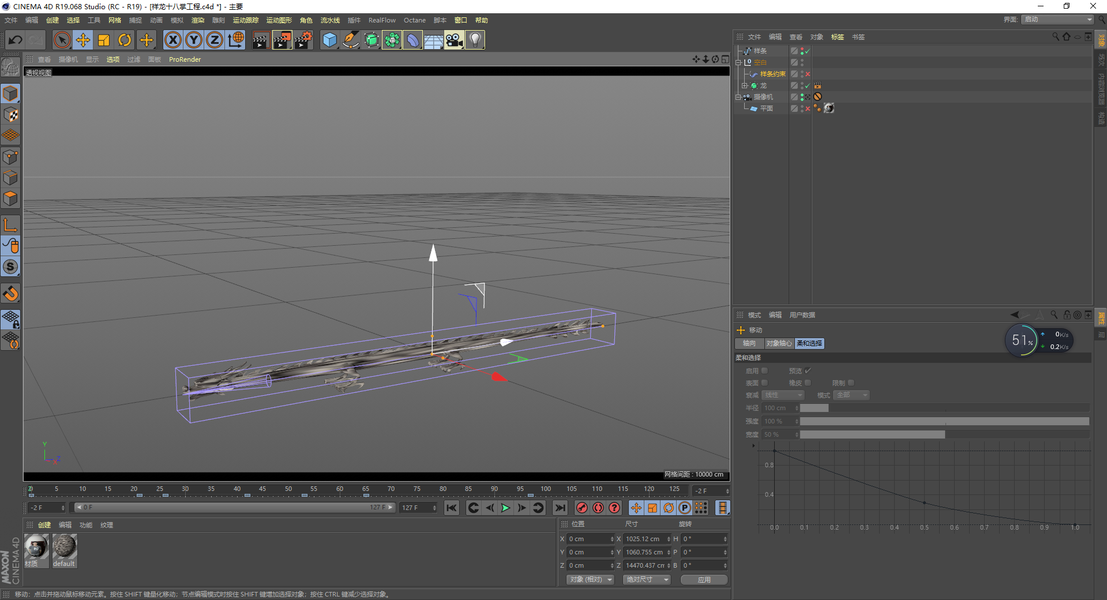The image size is (1107, 600).
Task: Open 绝对尺寸 size mode dropdown
Action: click(x=646, y=580)
